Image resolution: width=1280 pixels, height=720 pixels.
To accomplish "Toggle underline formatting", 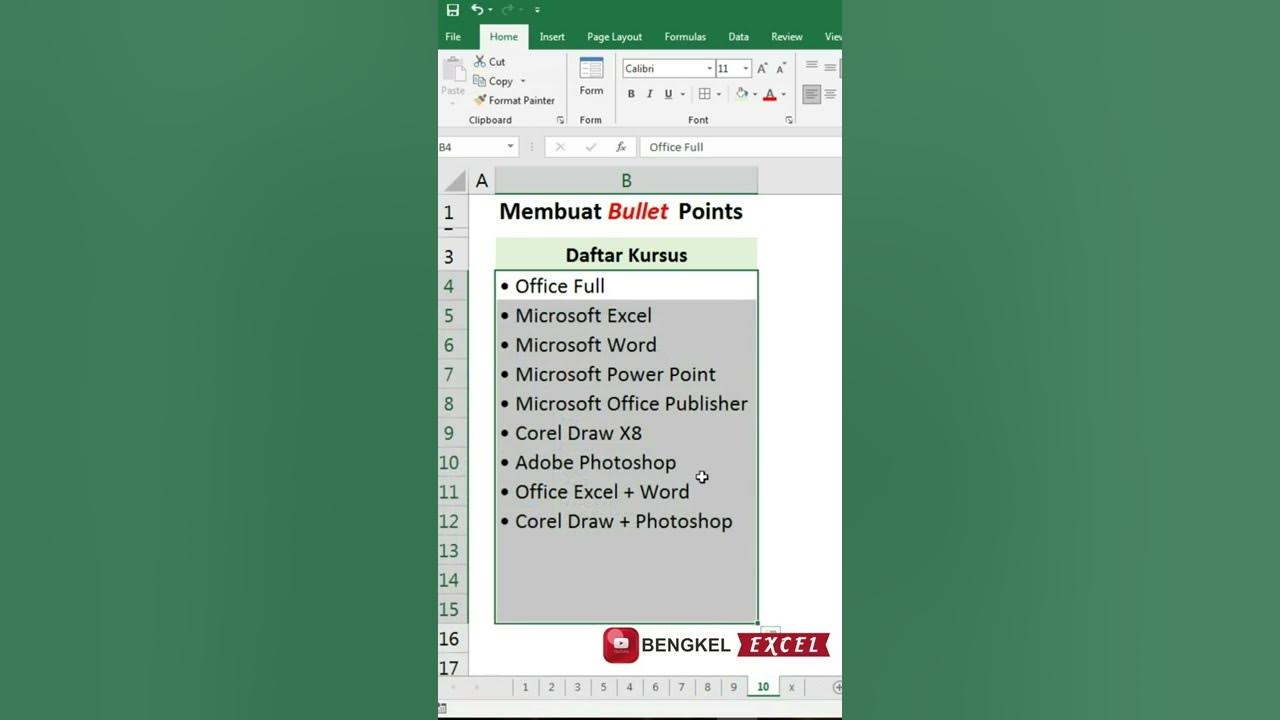I will (x=668, y=94).
